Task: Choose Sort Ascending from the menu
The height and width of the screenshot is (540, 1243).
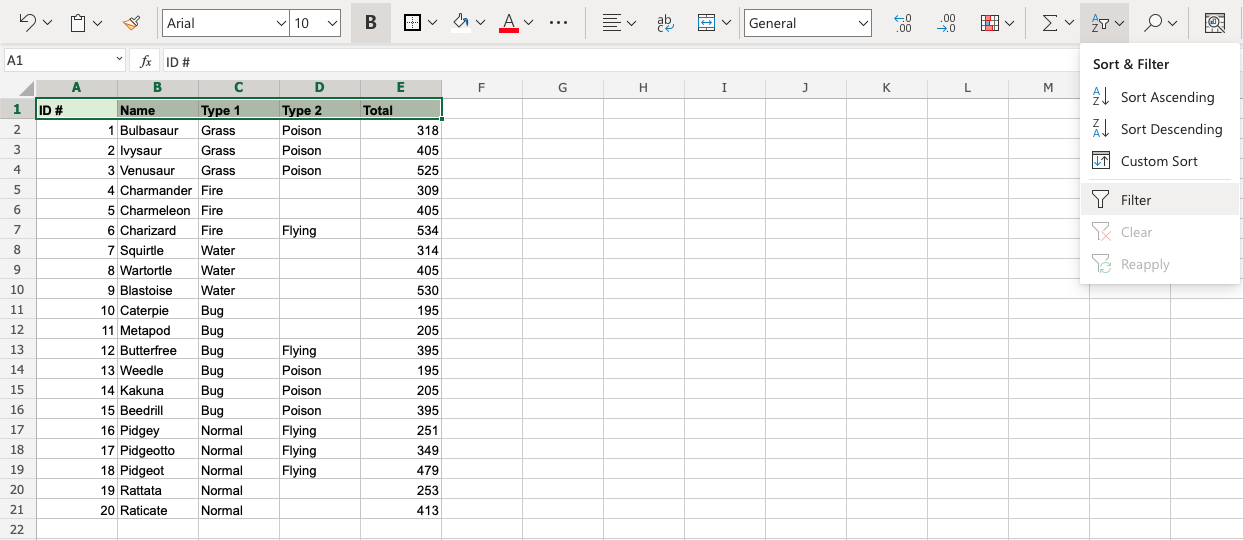Action: coord(1167,97)
